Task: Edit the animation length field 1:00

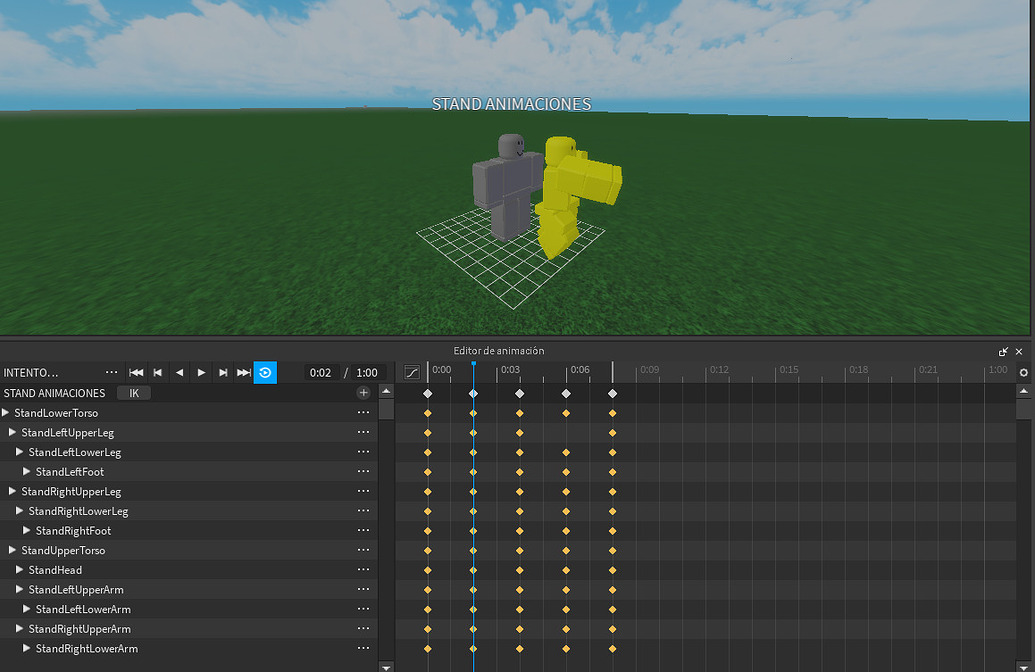Action: point(367,372)
